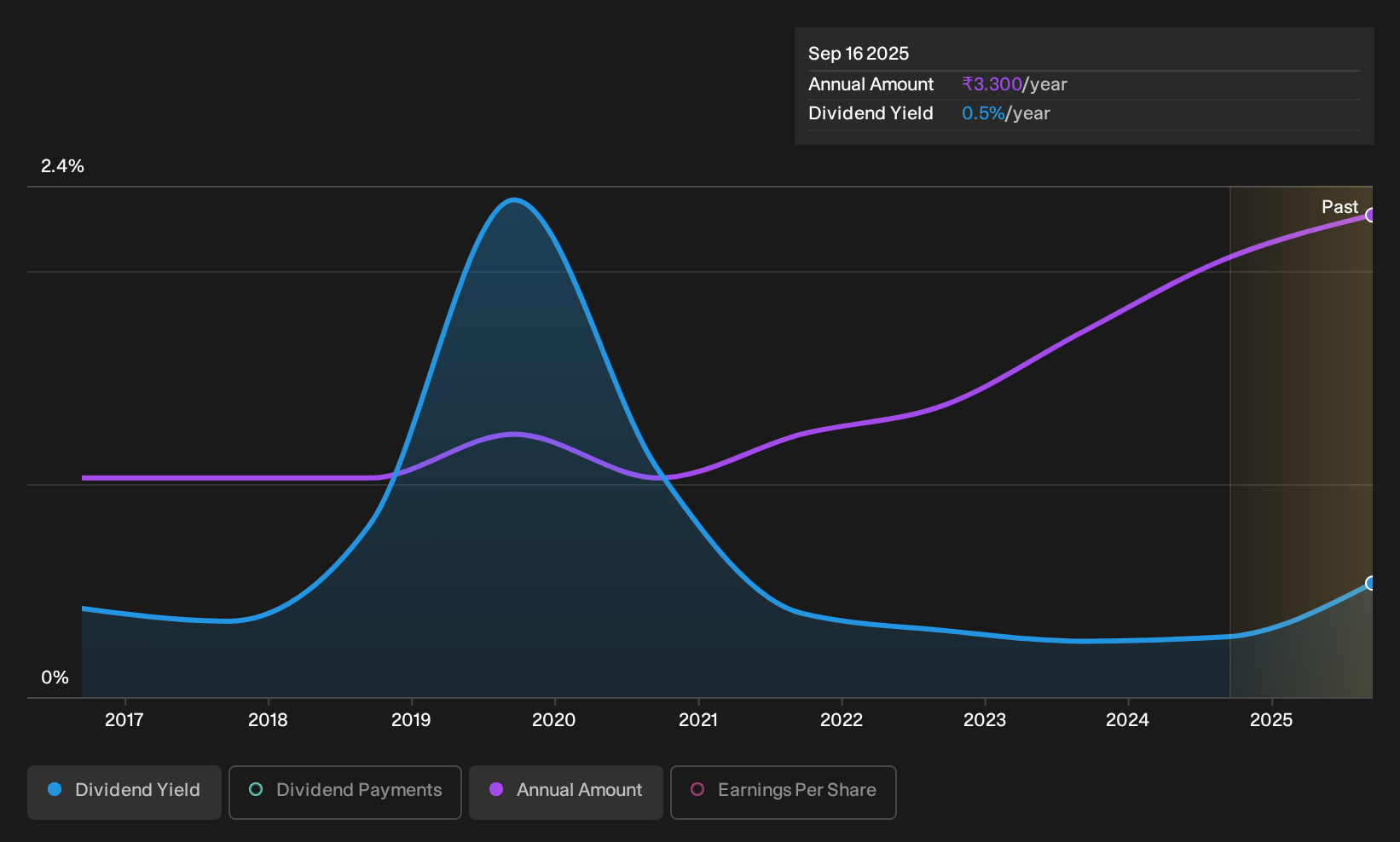The image size is (1400, 842).
Task: Toggle the Annual Amount legend button
Action: (566, 792)
